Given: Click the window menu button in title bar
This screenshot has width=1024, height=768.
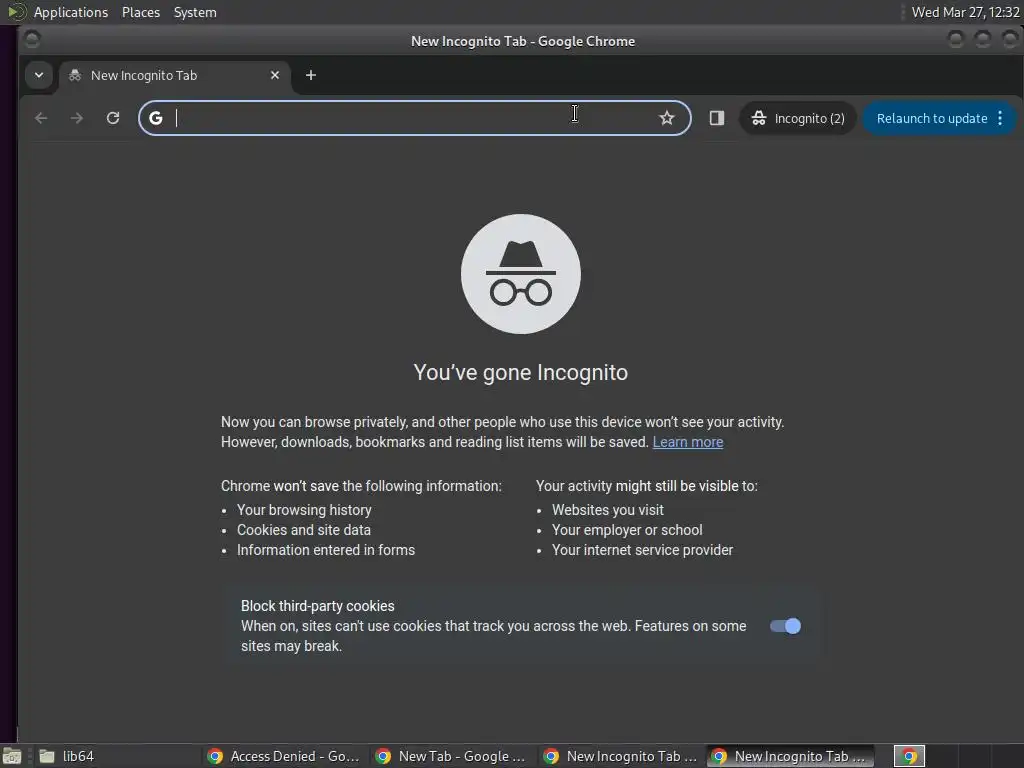Looking at the screenshot, I should point(31,40).
